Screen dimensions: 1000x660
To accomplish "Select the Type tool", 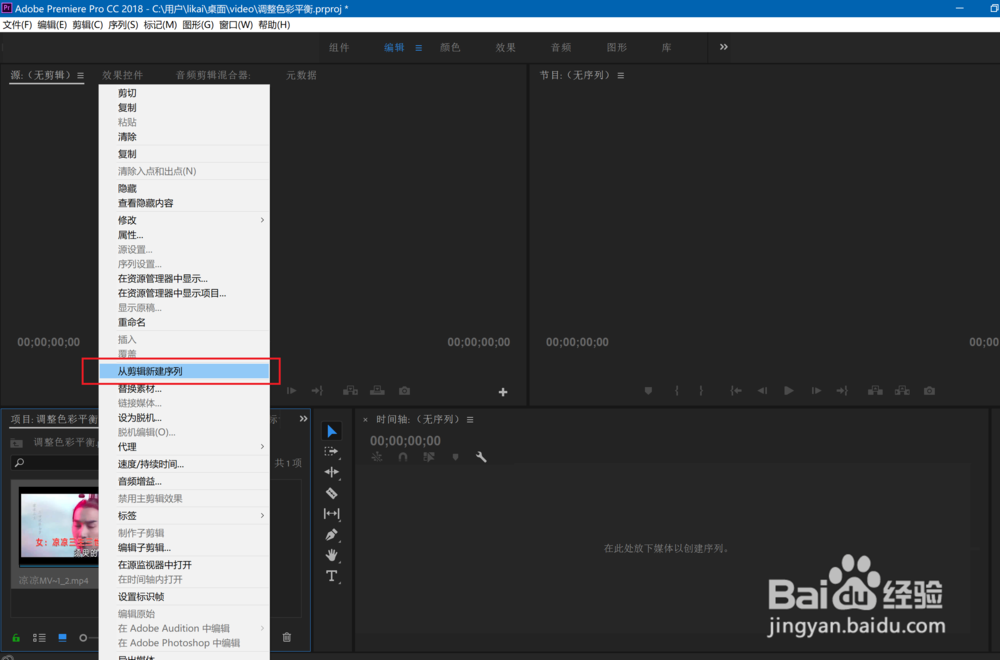I will tap(331, 575).
